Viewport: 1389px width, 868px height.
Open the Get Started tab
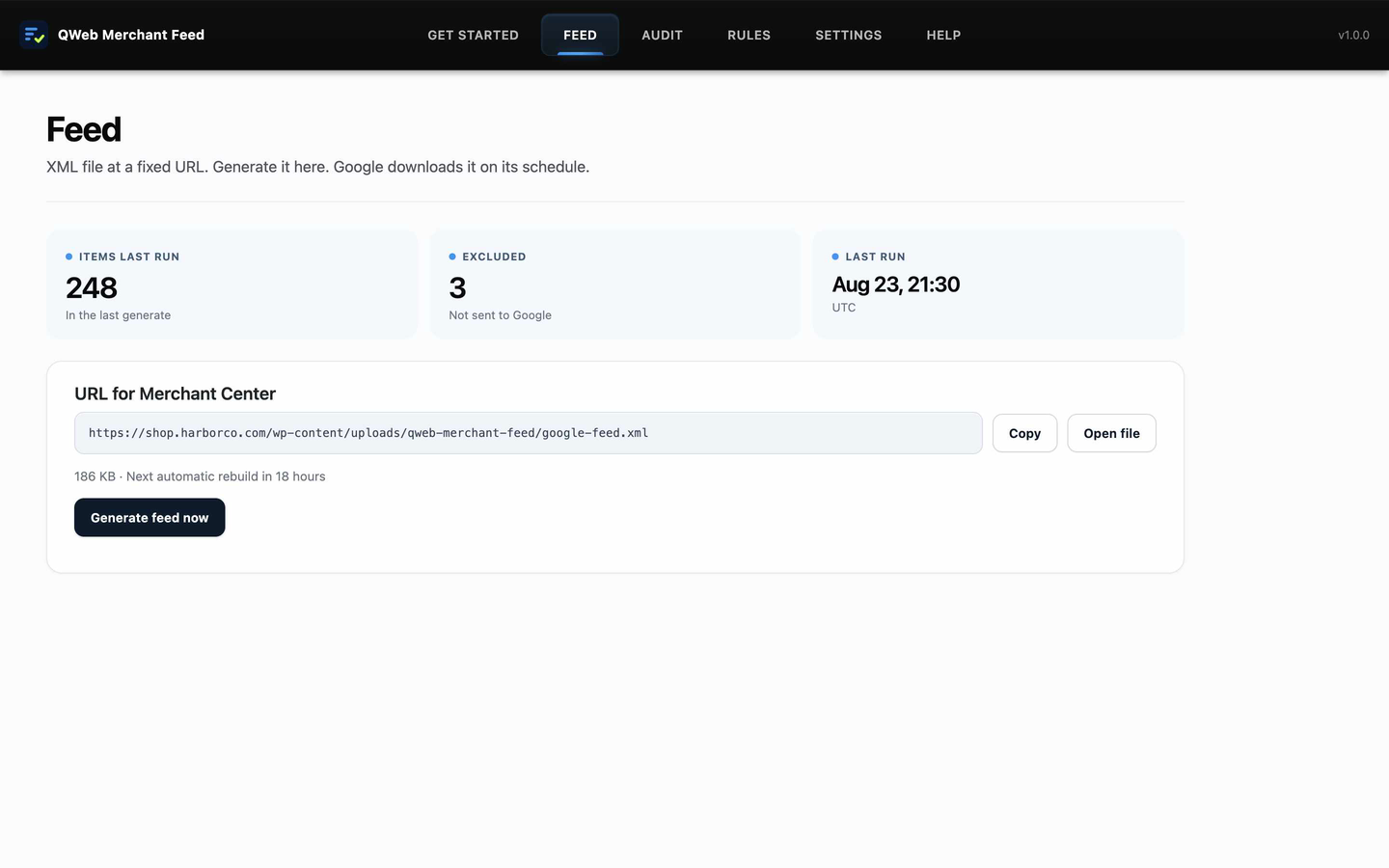coord(473,35)
